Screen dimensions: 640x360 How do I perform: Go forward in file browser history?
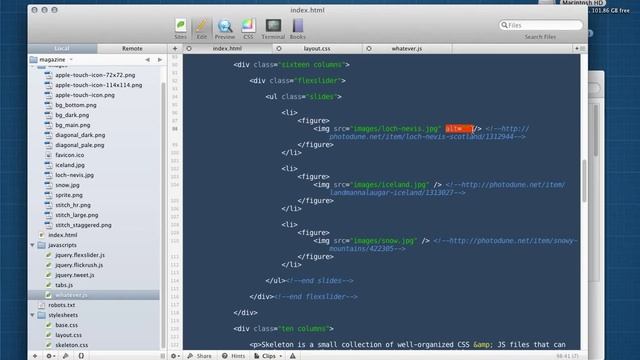coord(160,60)
